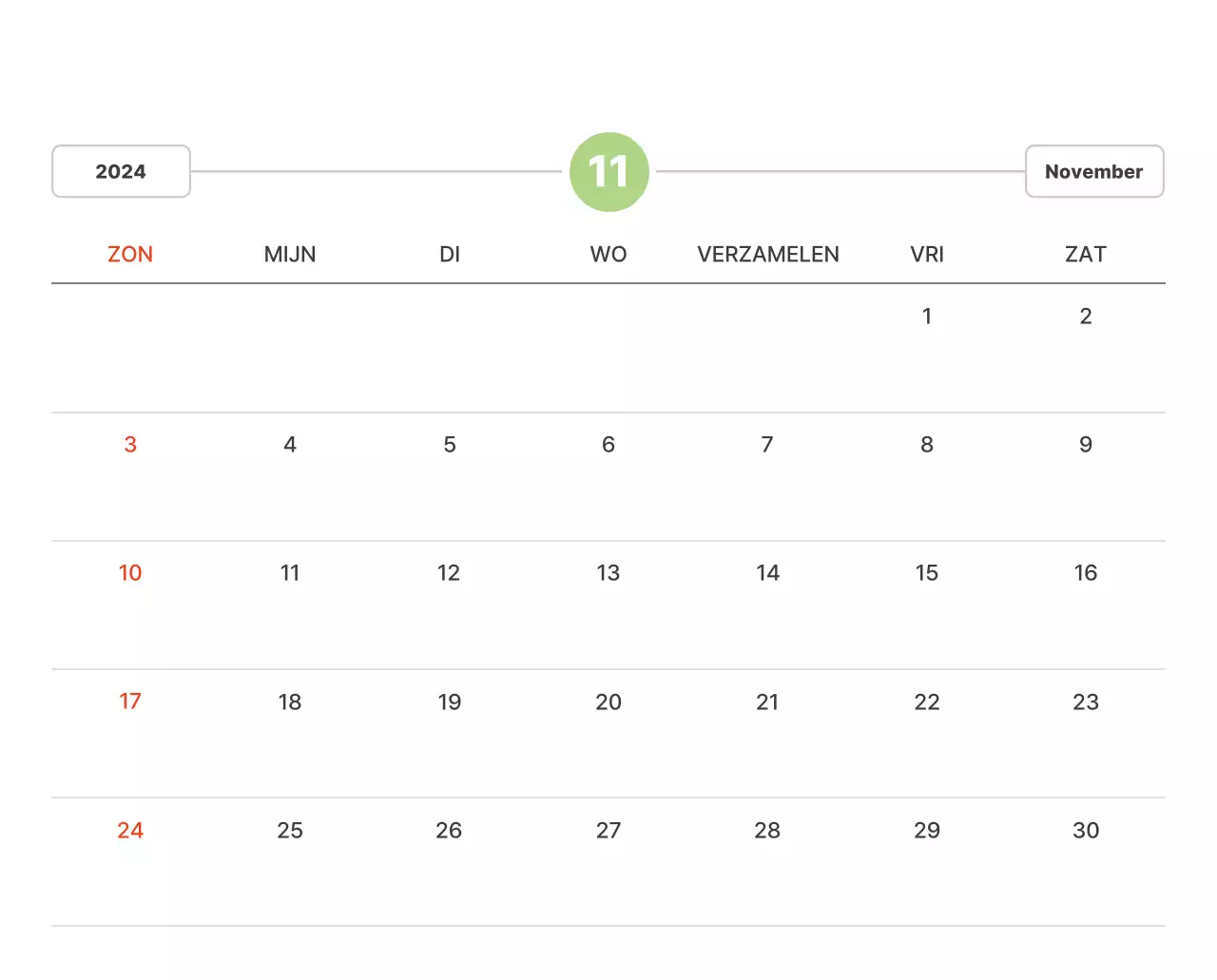Choose date 7 in the calendar
This screenshot has height=980, width=1217.
767,444
